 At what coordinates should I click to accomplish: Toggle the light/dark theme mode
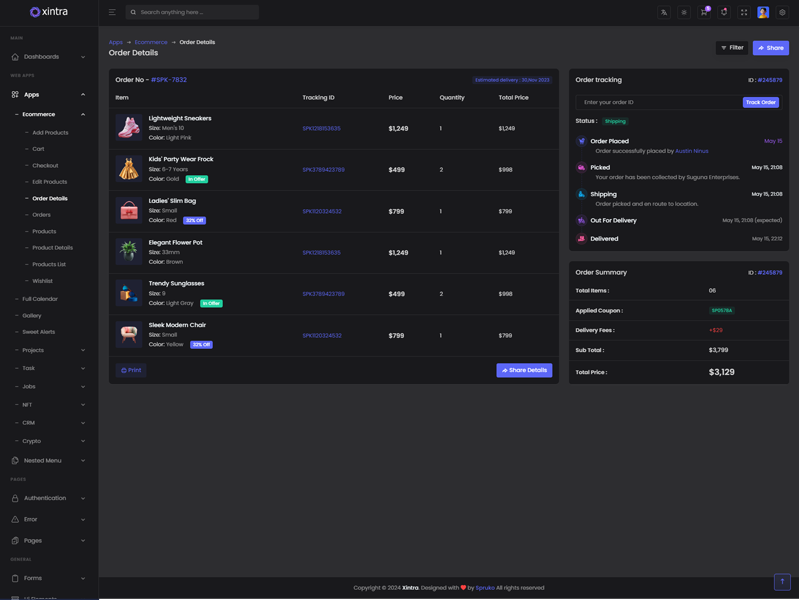click(684, 13)
